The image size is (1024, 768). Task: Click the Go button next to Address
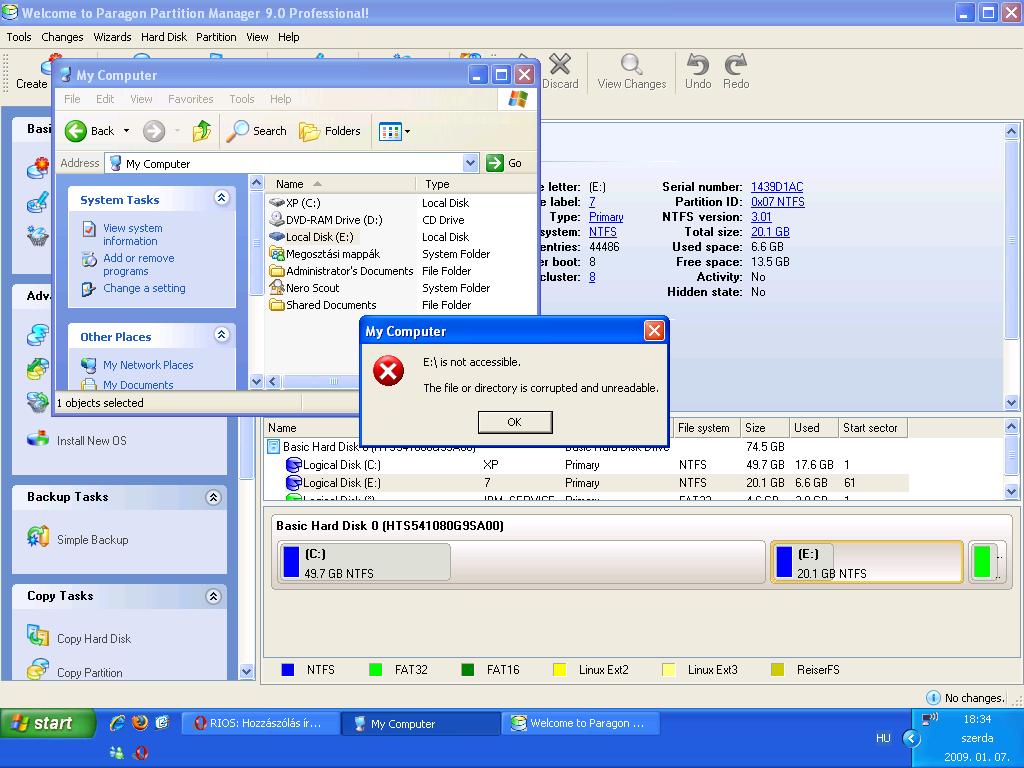(504, 163)
